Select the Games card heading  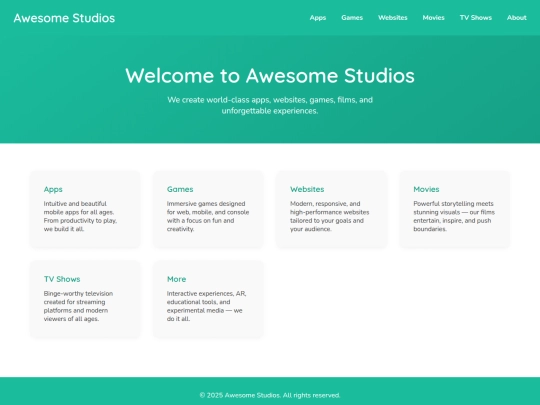[x=180, y=189]
